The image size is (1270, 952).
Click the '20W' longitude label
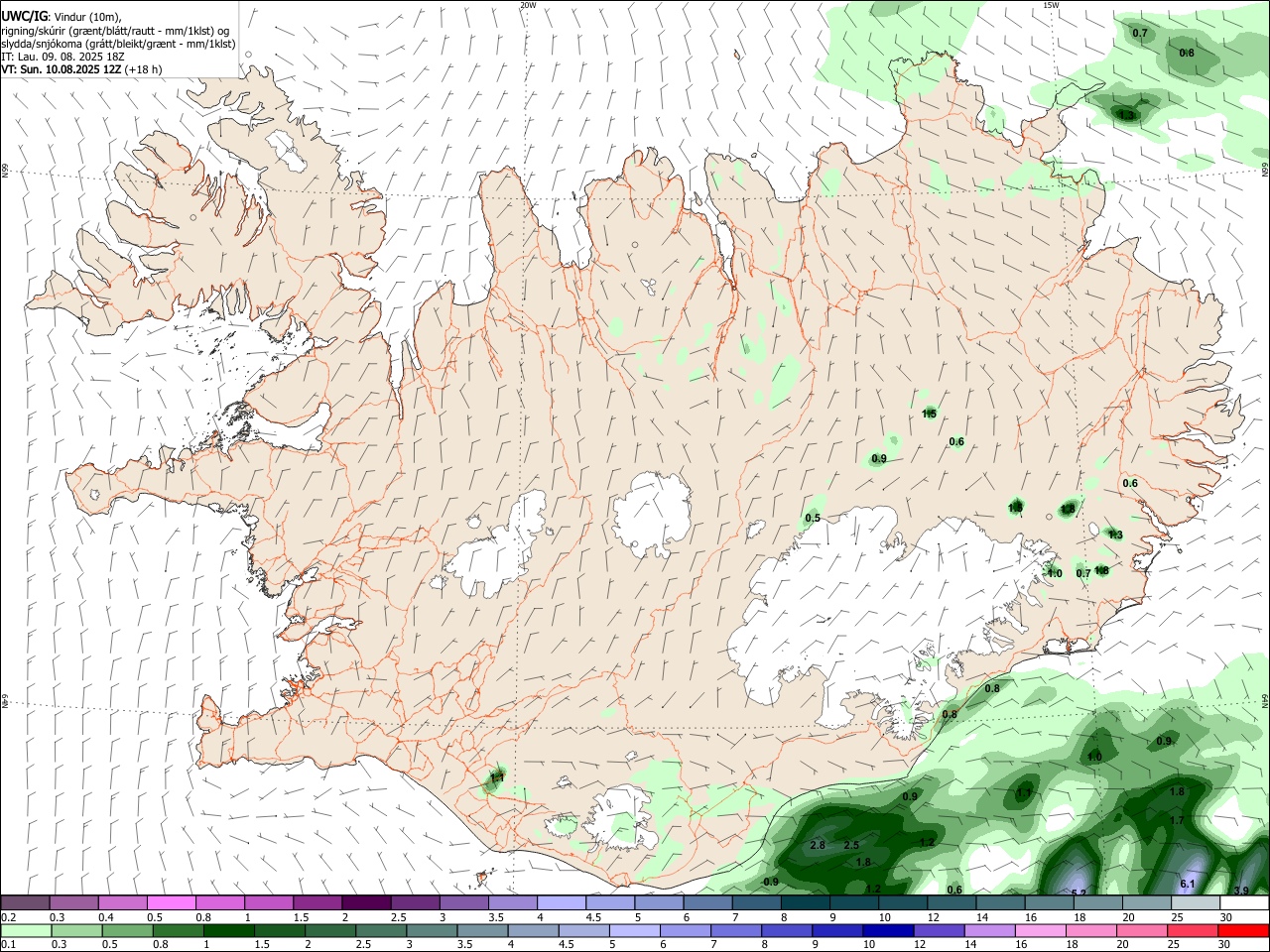pos(528,5)
